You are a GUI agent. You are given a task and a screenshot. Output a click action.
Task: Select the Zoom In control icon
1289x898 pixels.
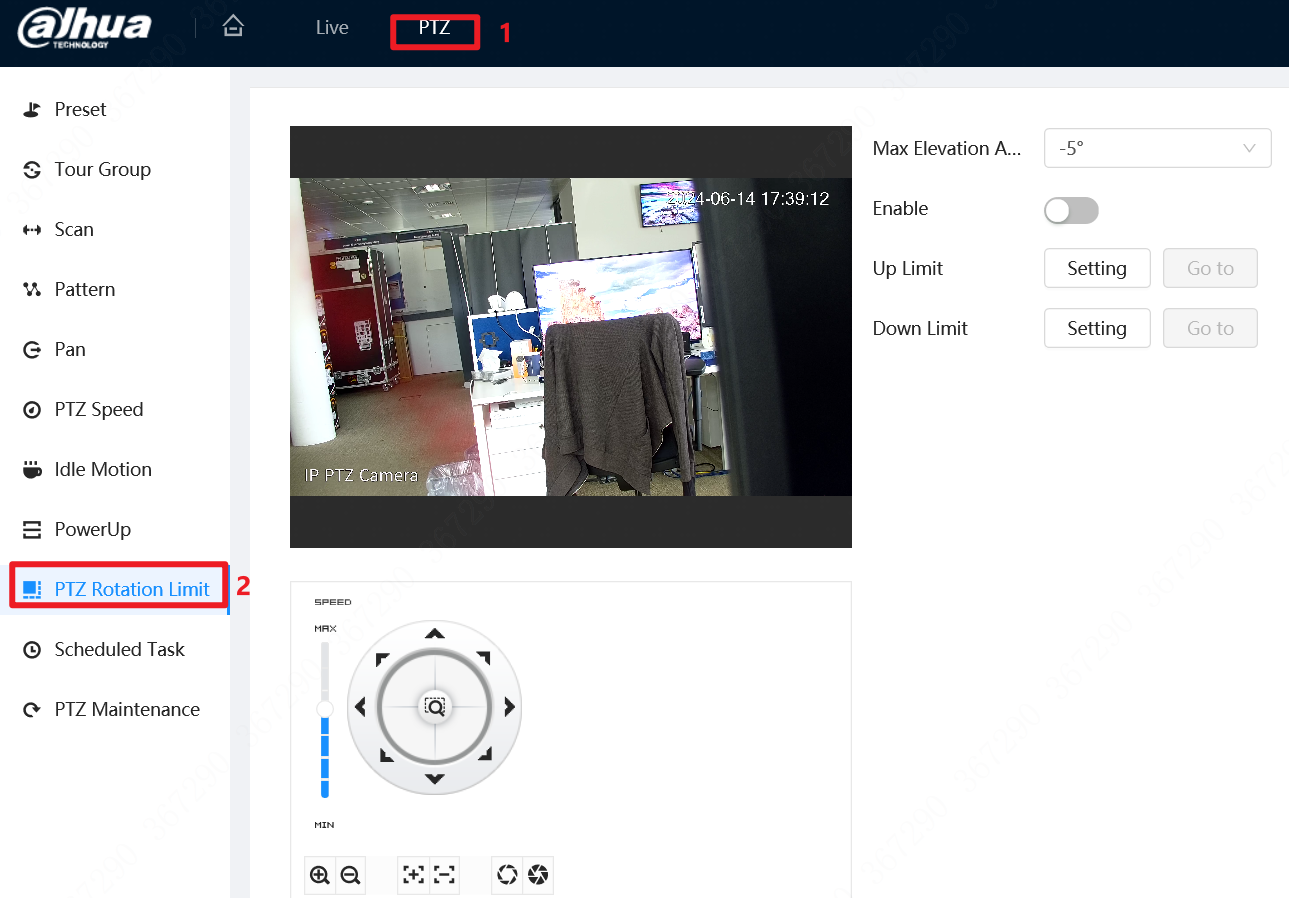pos(320,875)
